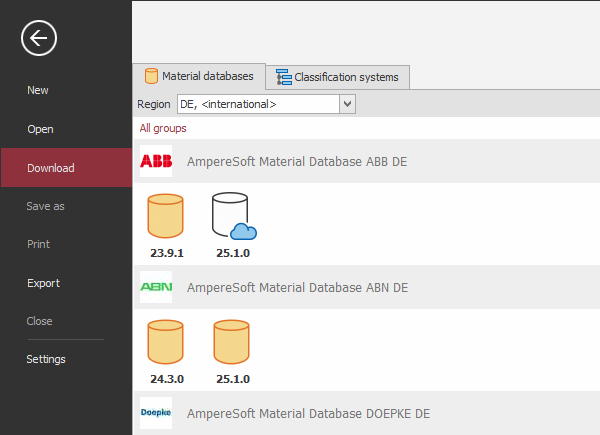Screen dimensions: 600x435
Task: Choose Open in the side menu
Action: [x=40, y=129]
